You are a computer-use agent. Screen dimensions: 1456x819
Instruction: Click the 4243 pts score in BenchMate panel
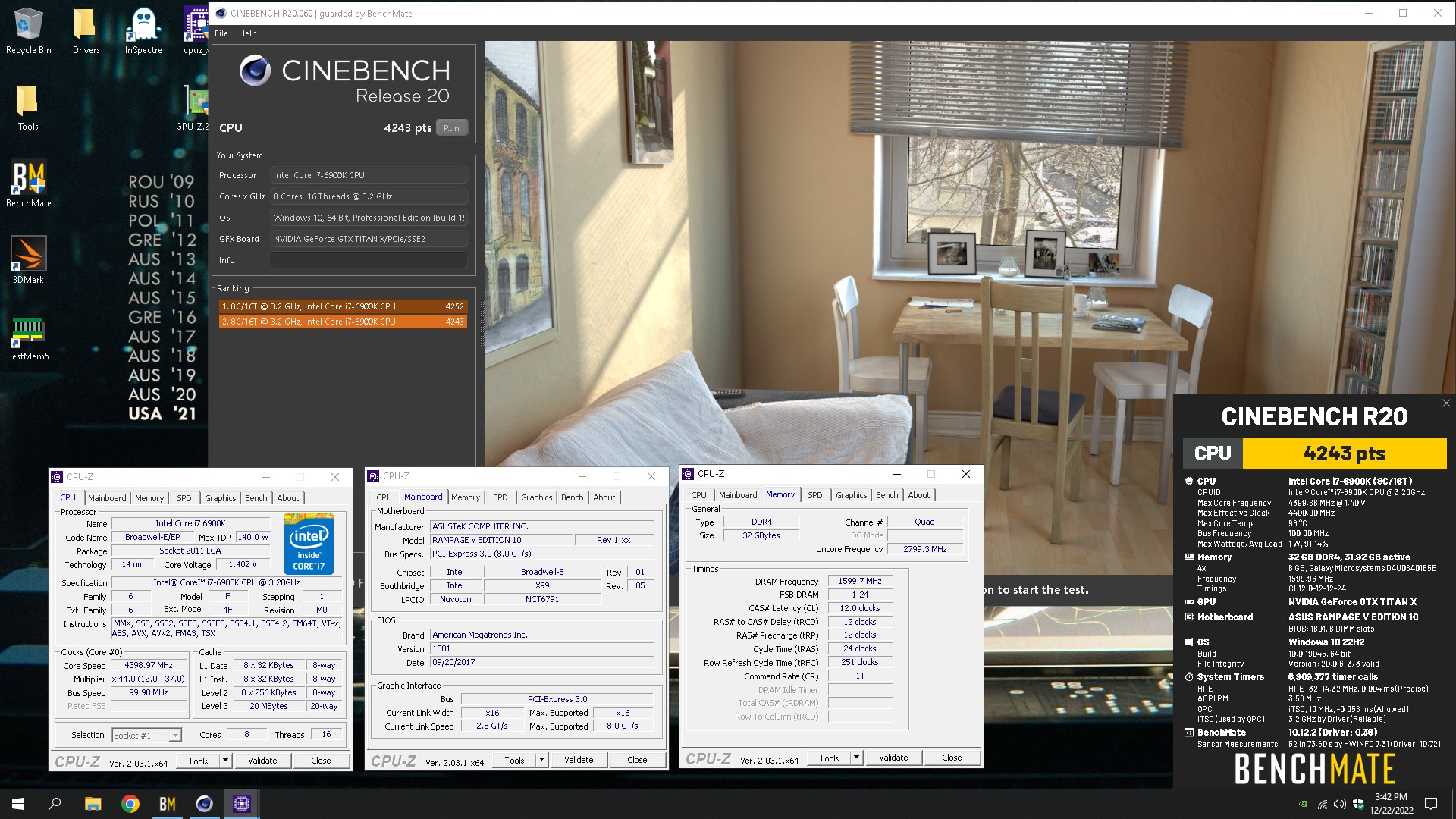pyautogui.click(x=1345, y=453)
